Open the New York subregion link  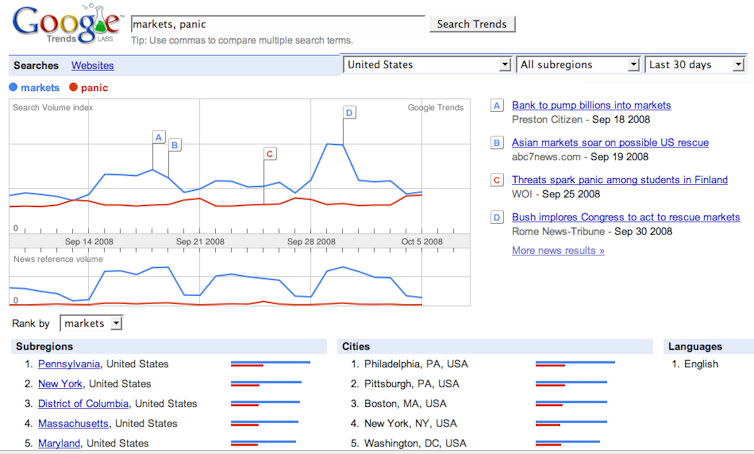point(60,384)
